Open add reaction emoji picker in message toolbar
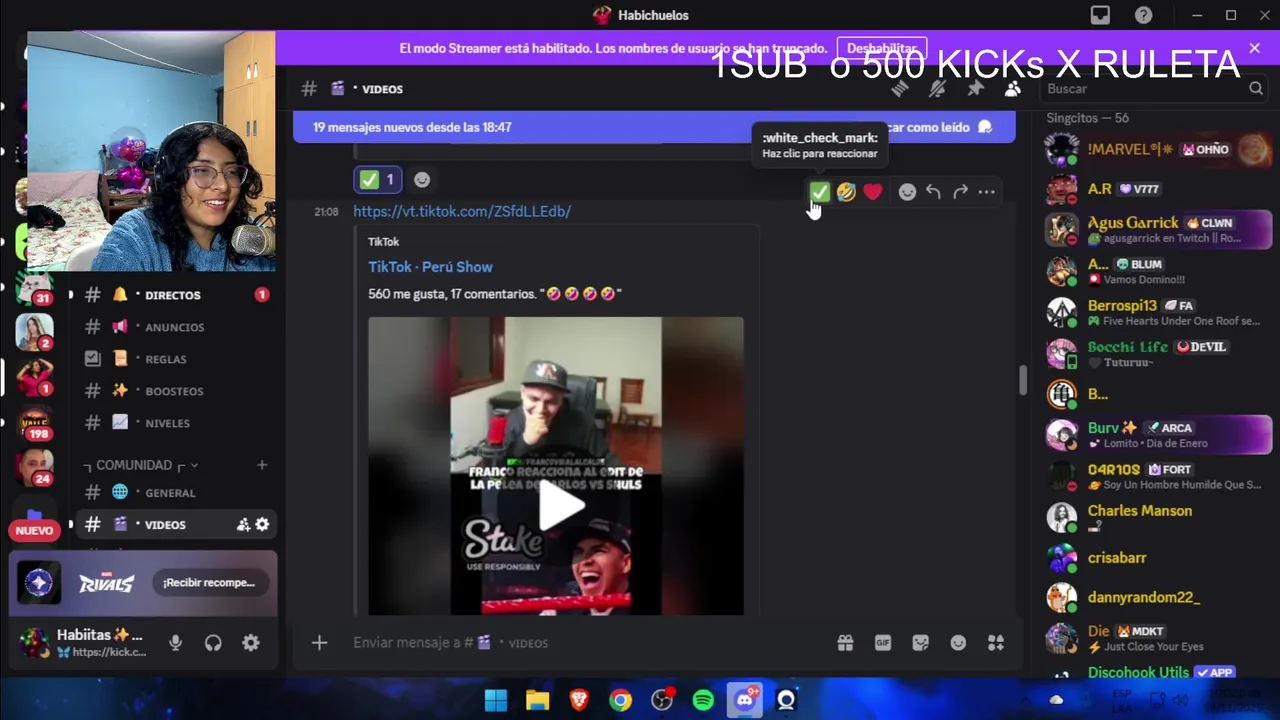The height and width of the screenshot is (720, 1280). click(x=907, y=192)
